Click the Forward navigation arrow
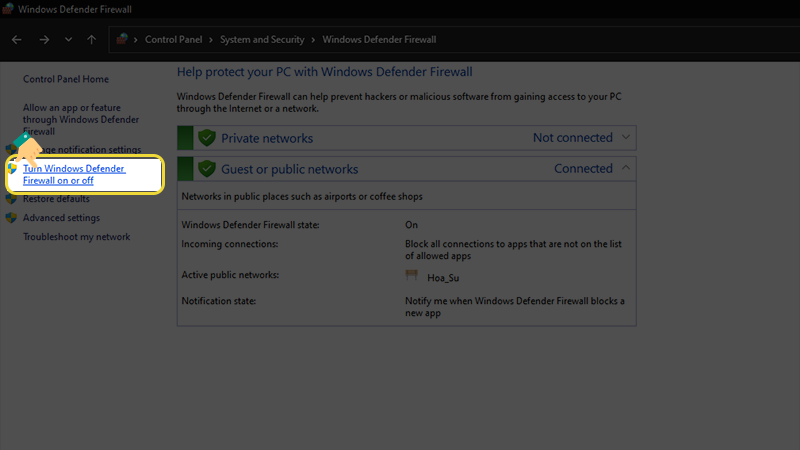 [x=43, y=40]
